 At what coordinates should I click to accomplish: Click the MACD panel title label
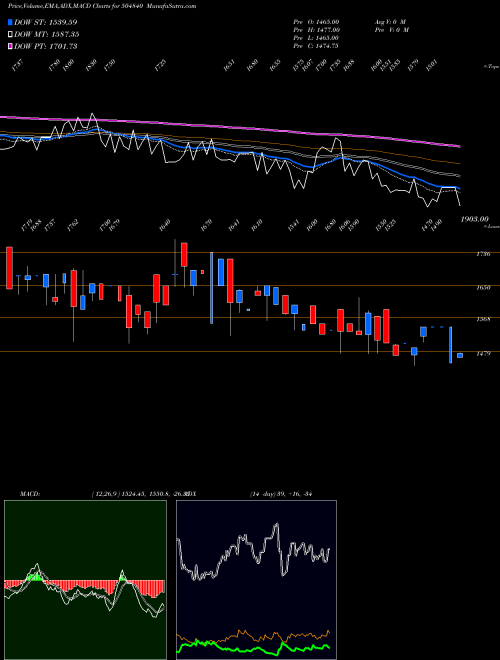click(29, 494)
